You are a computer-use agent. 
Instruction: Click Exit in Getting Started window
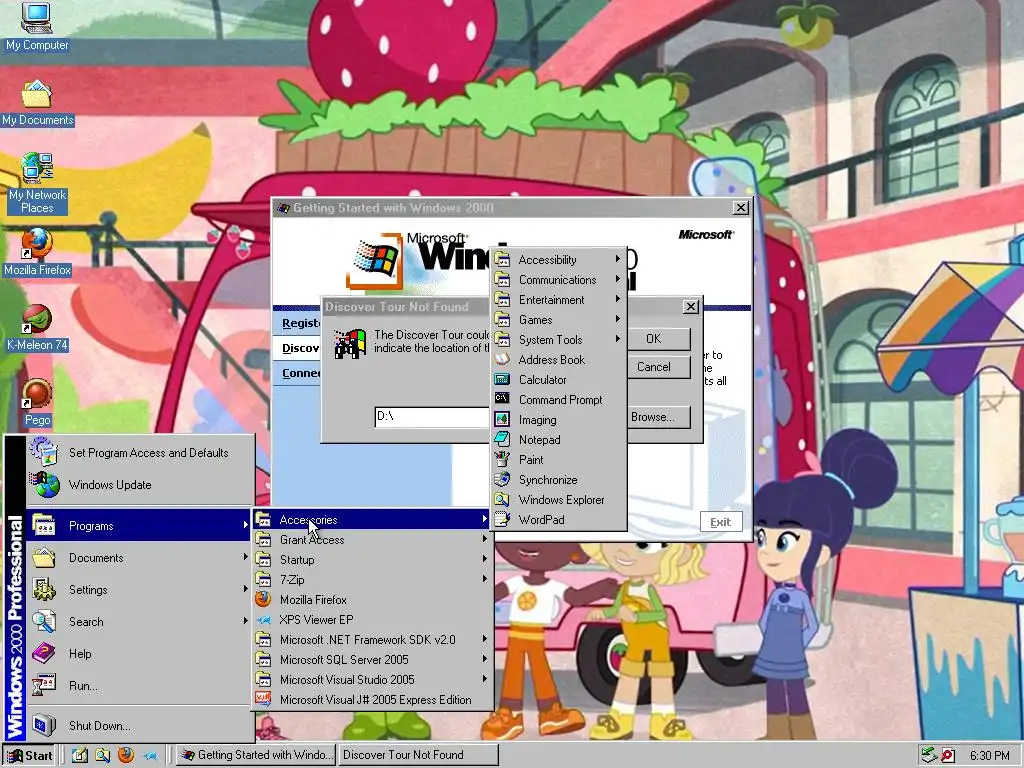pyautogui.click(x=721, y=522)
